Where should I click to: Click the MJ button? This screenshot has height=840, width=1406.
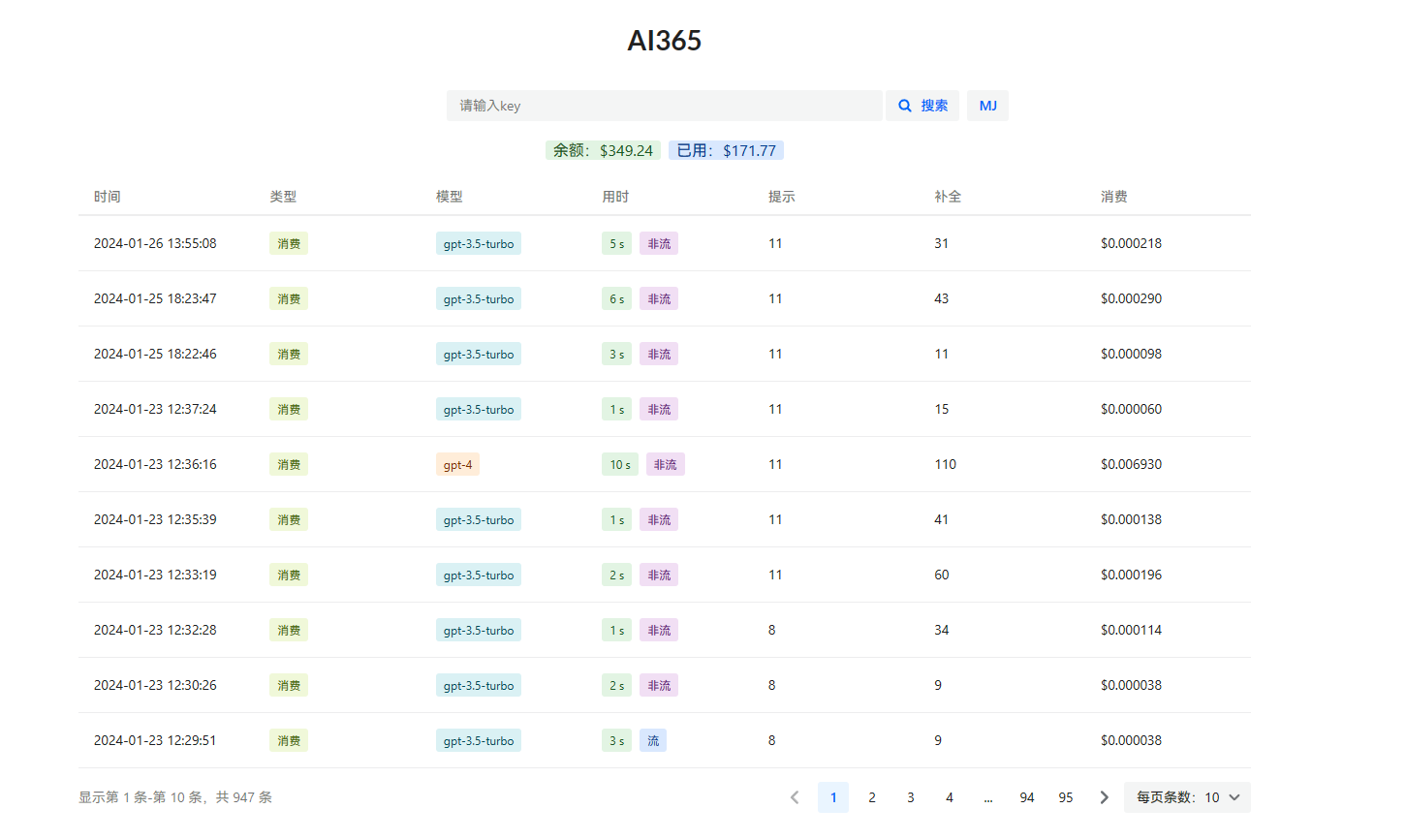point(987,106)
